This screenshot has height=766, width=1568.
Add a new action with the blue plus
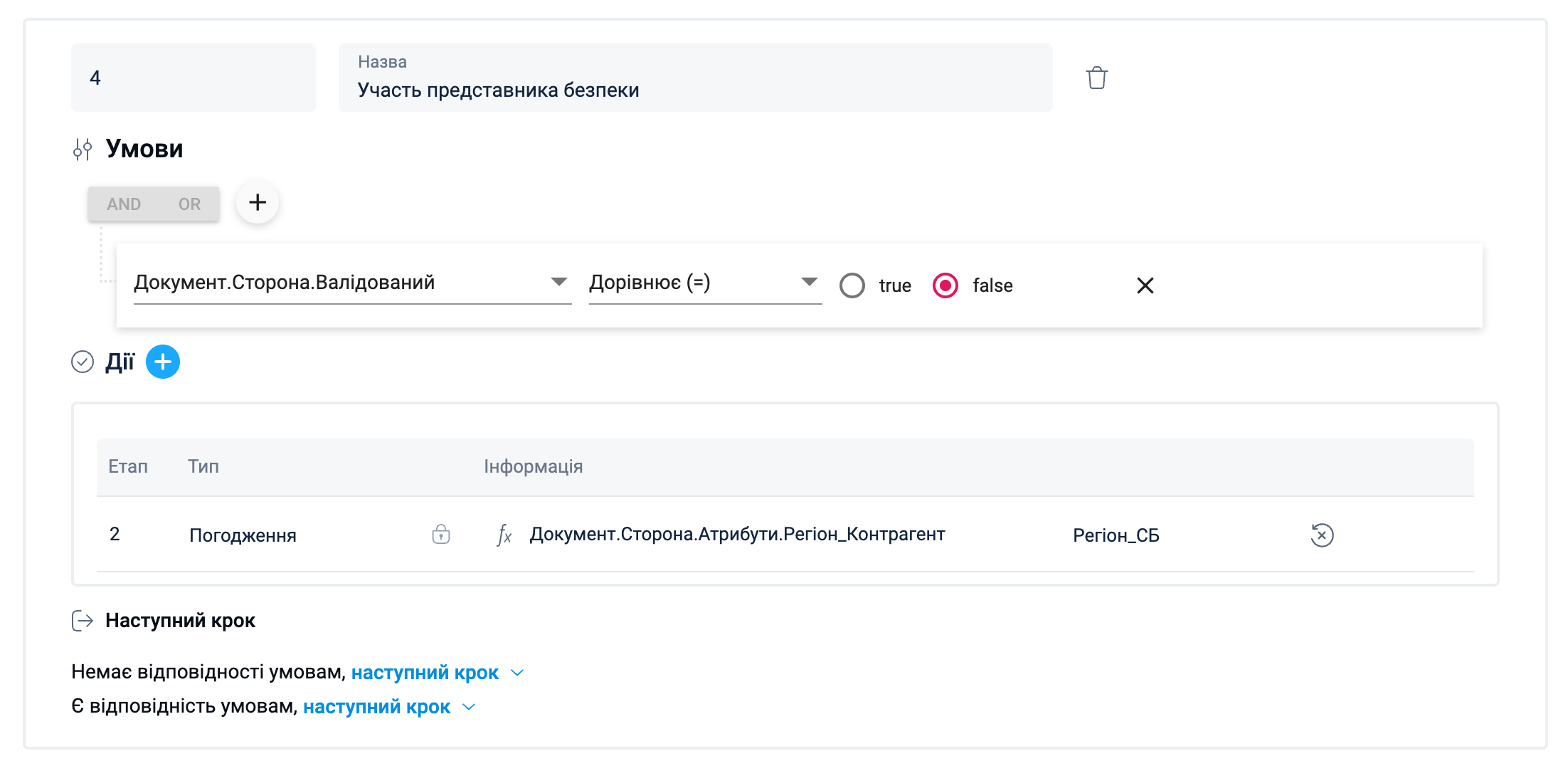163,362
